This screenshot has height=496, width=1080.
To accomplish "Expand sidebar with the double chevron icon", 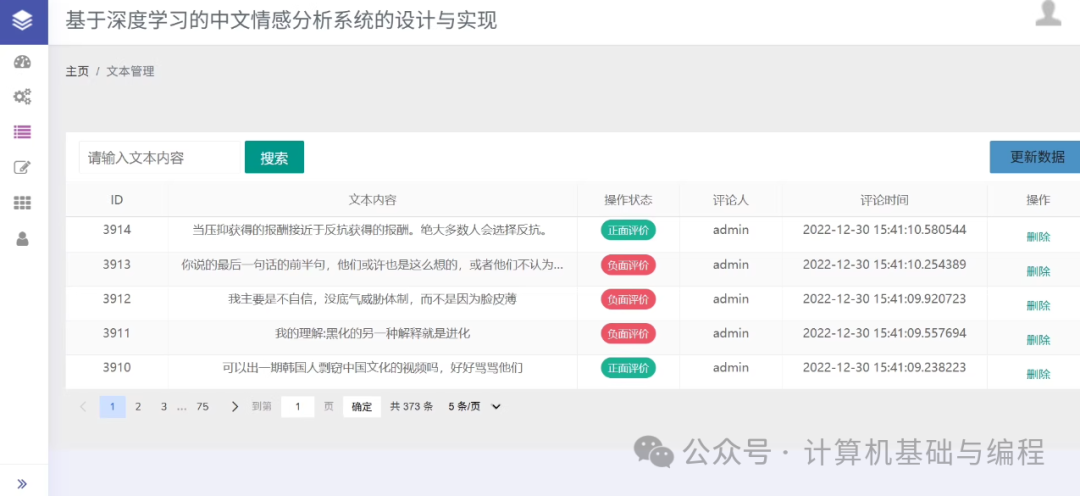I will [x=22, y=484].
